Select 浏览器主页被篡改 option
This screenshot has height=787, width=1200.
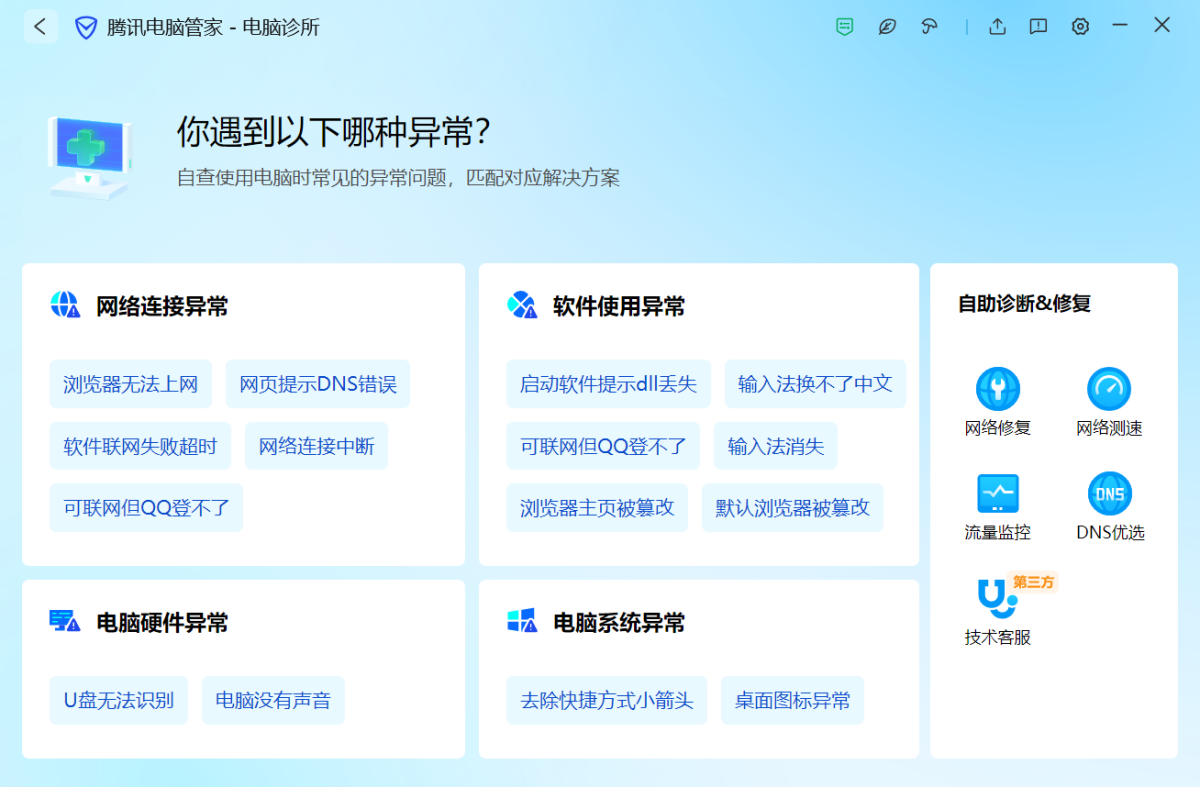click(x=597, y=508)
